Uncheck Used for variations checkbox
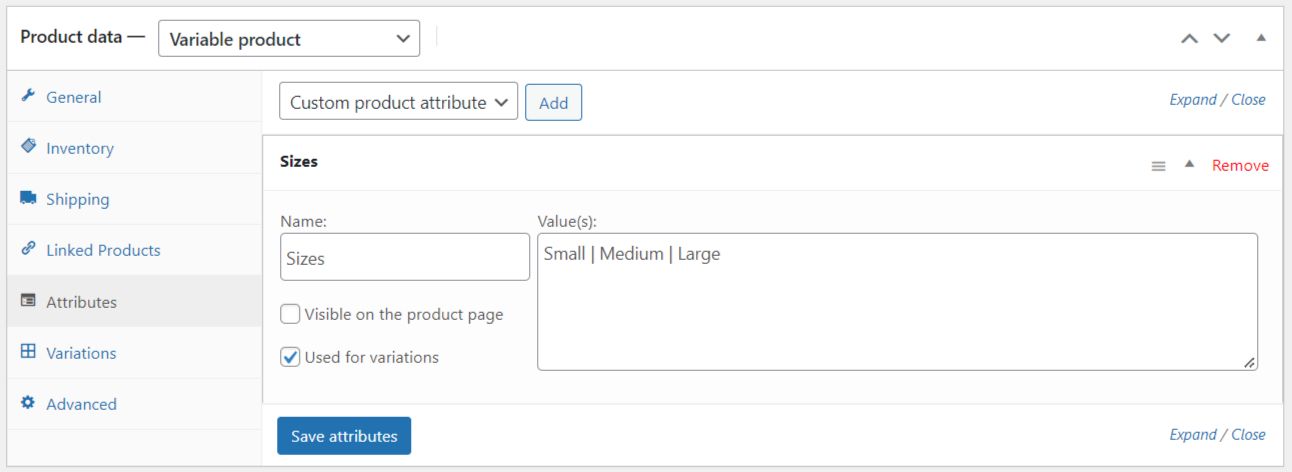The height and width of the screenshot is (472, 1292). (290, 357)
